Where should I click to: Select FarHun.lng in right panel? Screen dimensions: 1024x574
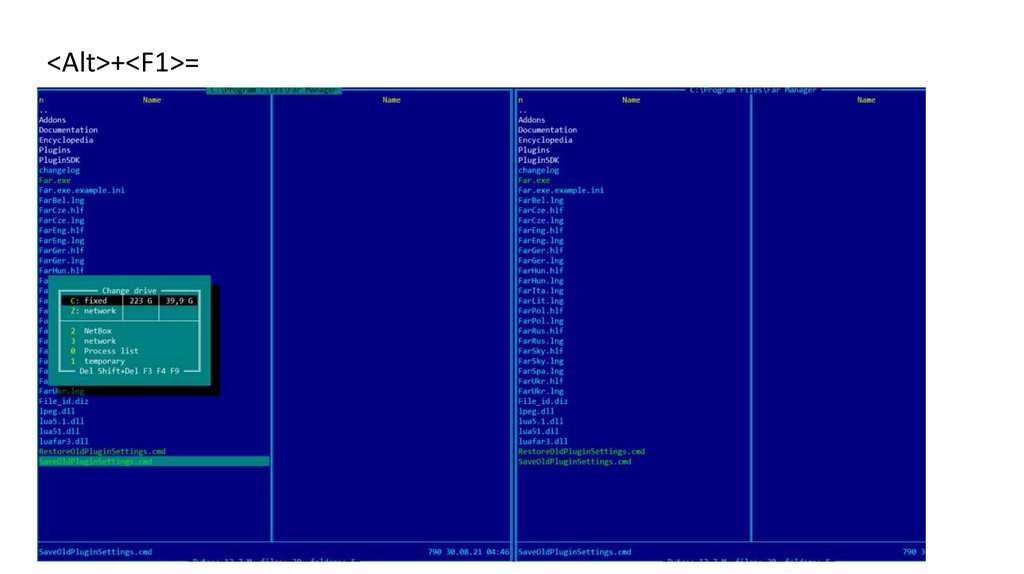[541, 281]
